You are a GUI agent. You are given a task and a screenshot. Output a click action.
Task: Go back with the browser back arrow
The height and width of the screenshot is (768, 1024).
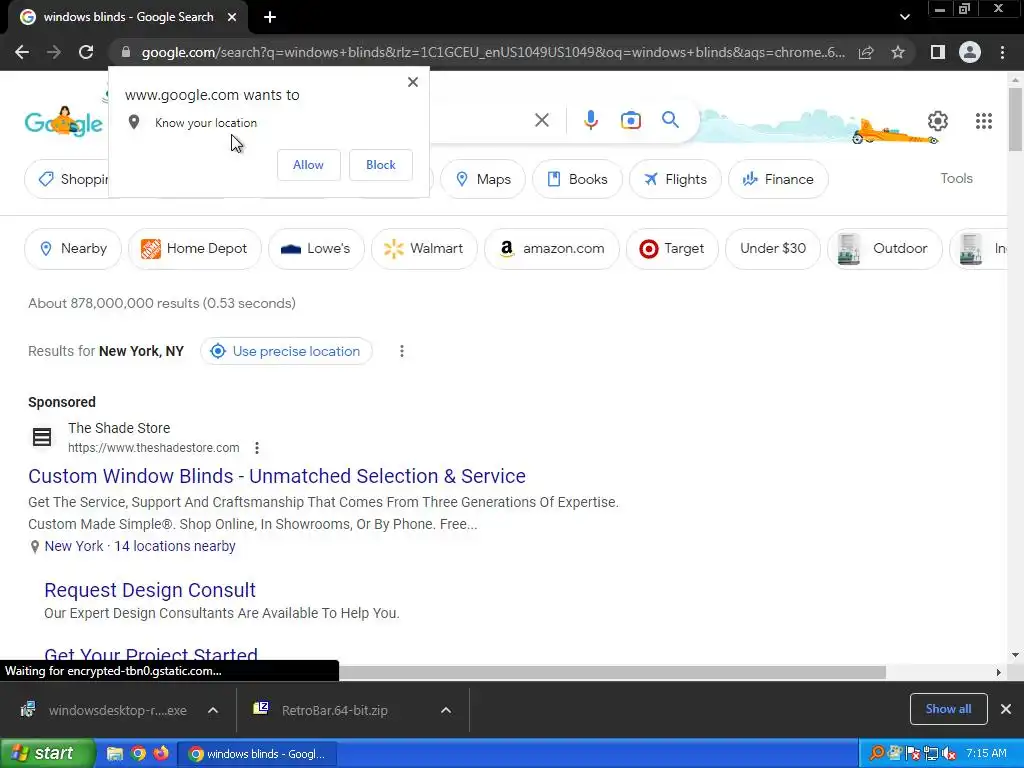pos(22,52)
